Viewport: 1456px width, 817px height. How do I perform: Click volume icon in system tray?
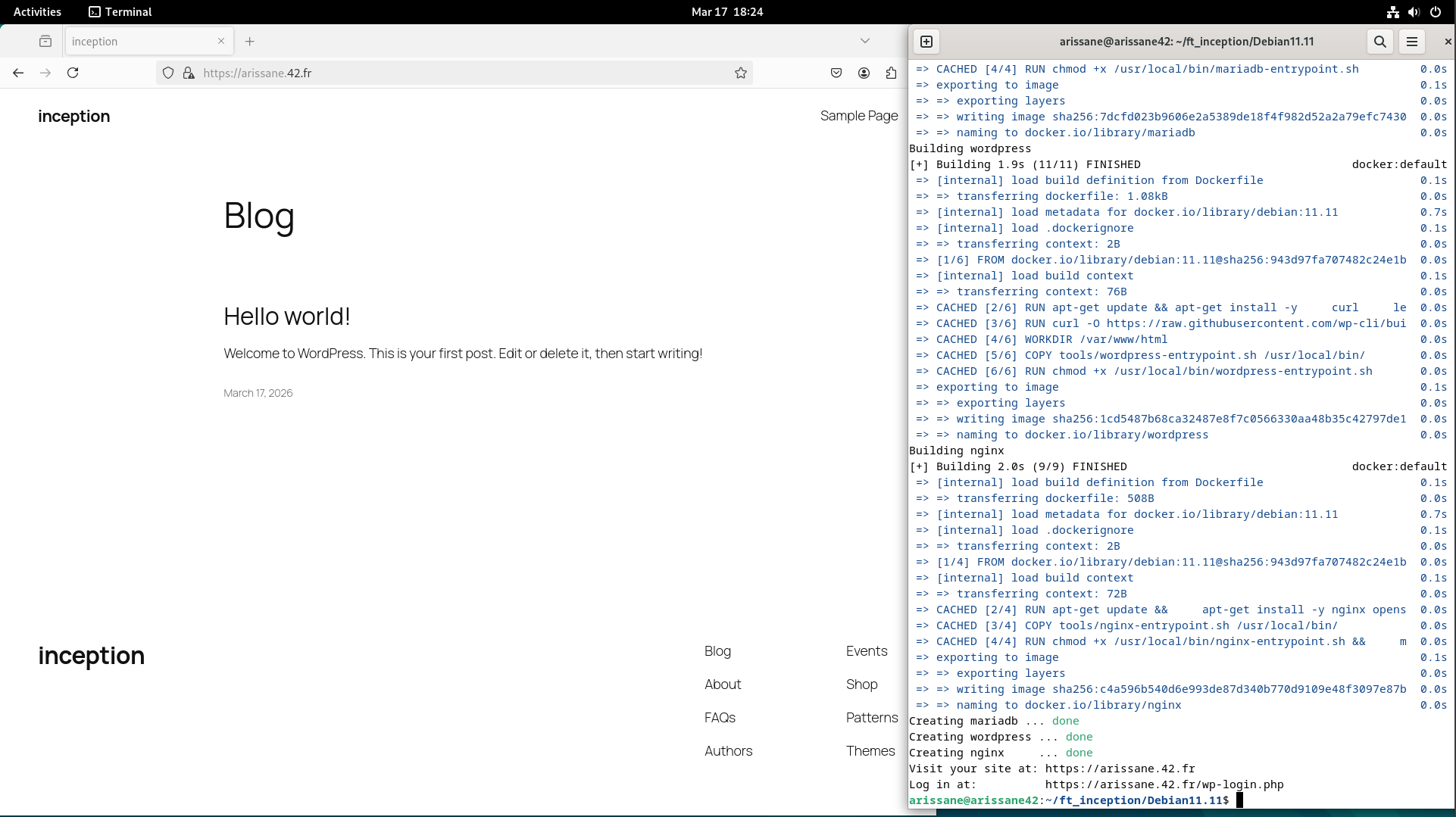1414,11
